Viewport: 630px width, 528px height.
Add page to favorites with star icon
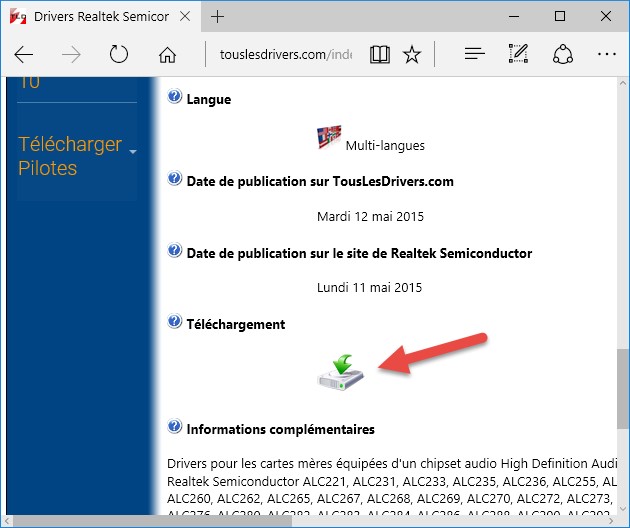coord(412,55)
